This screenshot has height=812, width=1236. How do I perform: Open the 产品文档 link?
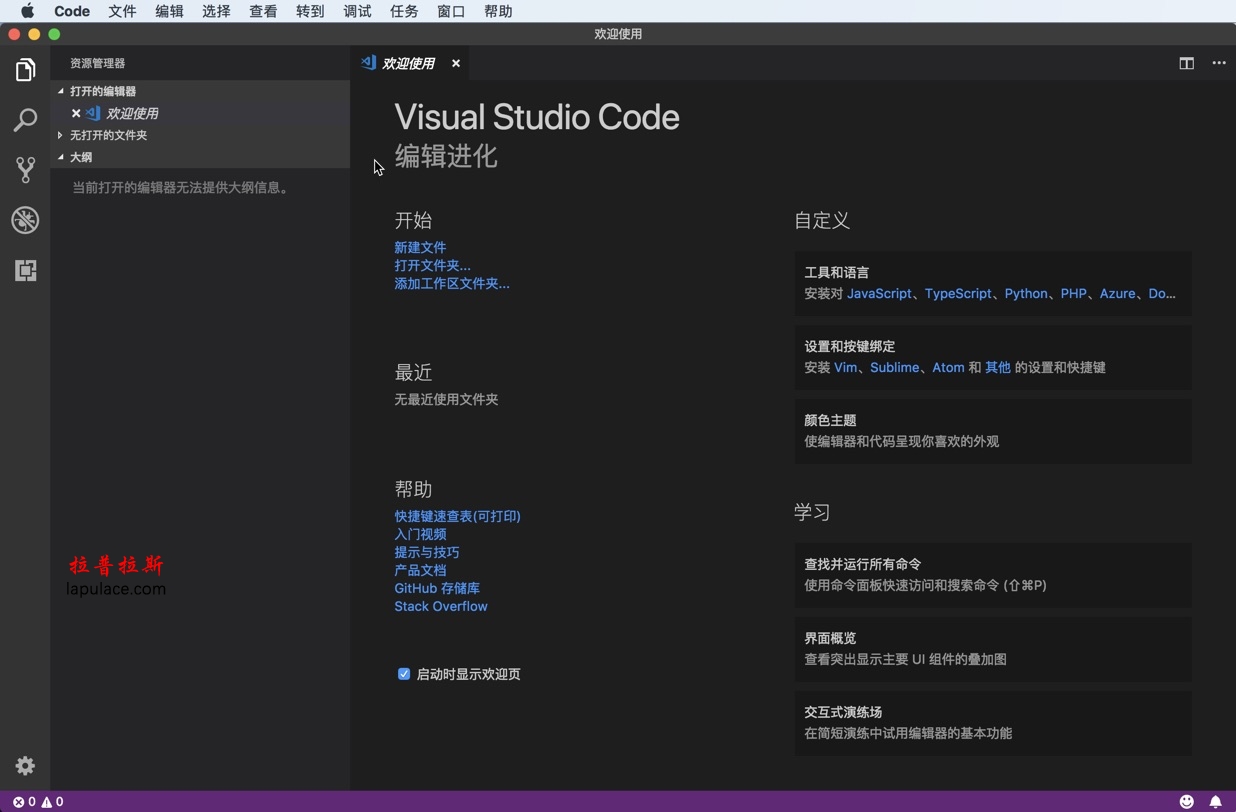[x=420, y=570]
